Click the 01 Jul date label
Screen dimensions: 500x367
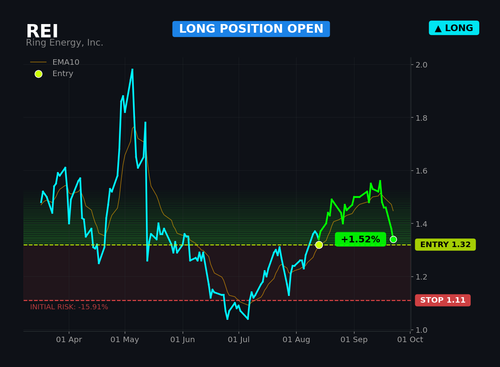coord(239,340)
